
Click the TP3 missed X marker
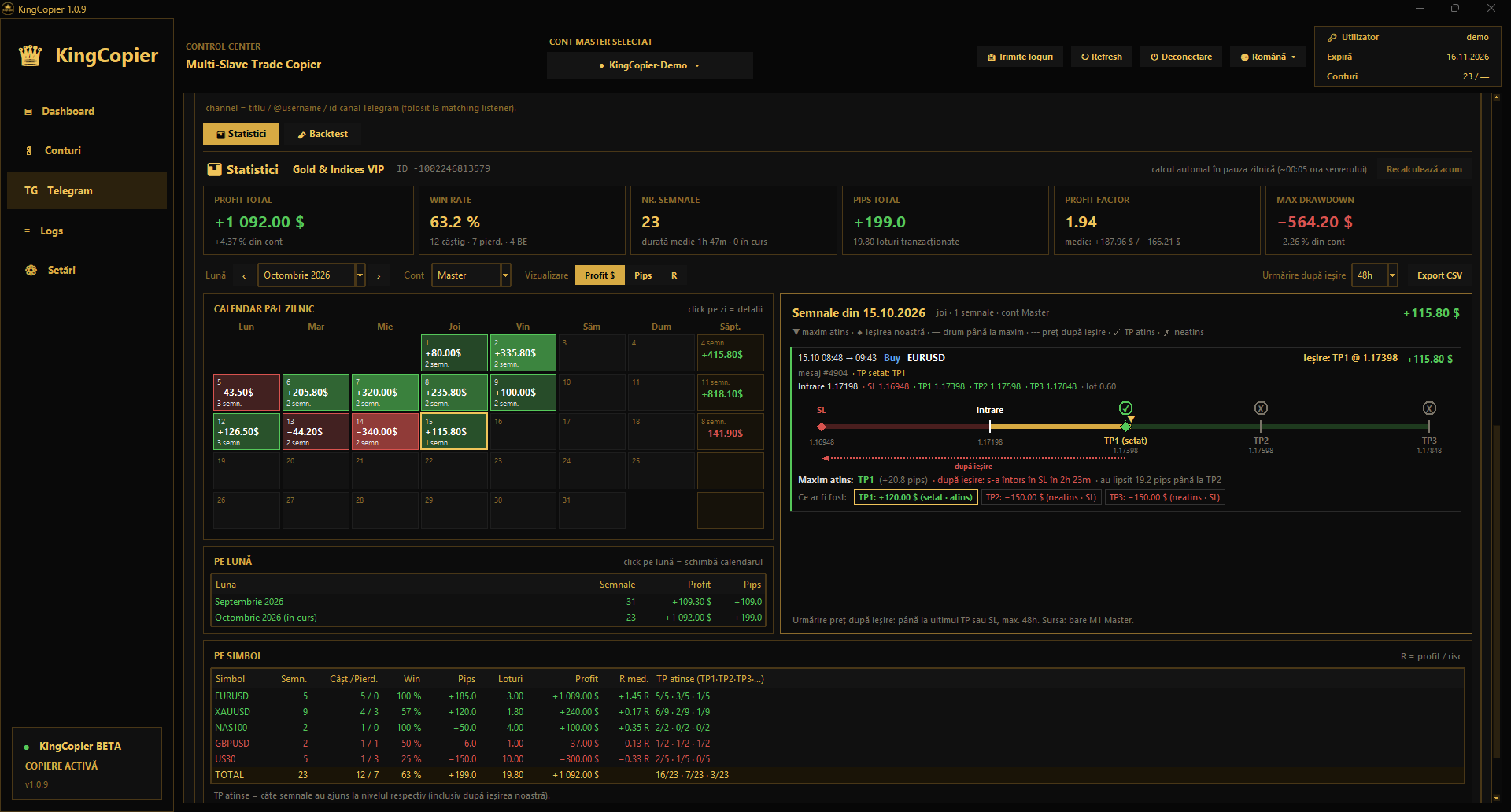(1429, 408)
